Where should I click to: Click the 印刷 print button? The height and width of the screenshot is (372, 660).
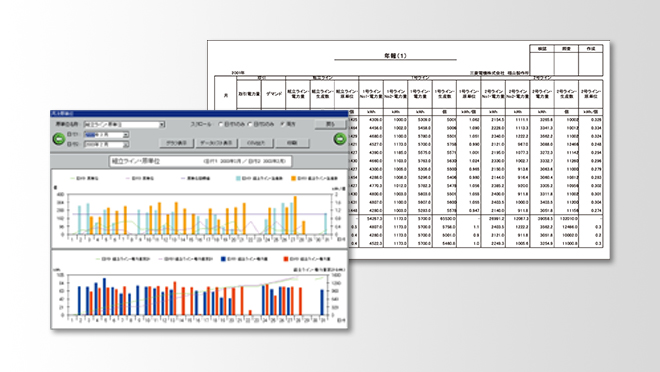(292, 143)
